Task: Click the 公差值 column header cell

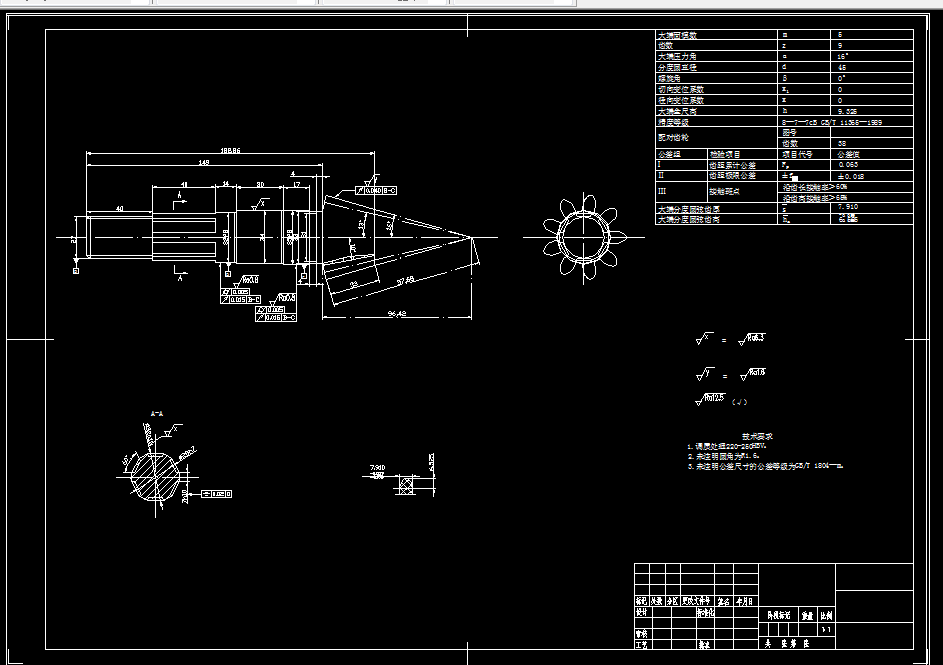Action: click(x=872, y=155)
